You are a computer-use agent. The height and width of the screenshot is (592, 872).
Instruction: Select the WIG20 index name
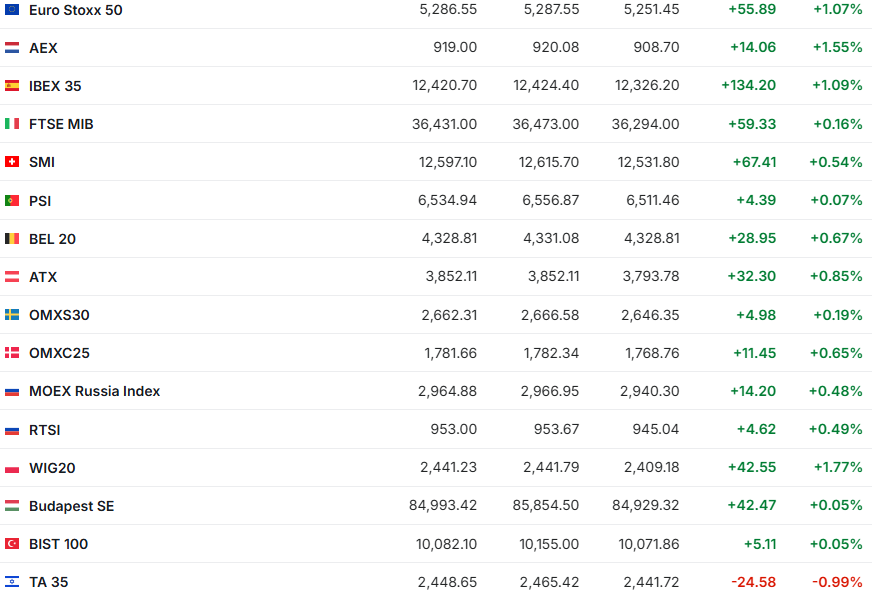pyautogui.click(x=52, y=468)
